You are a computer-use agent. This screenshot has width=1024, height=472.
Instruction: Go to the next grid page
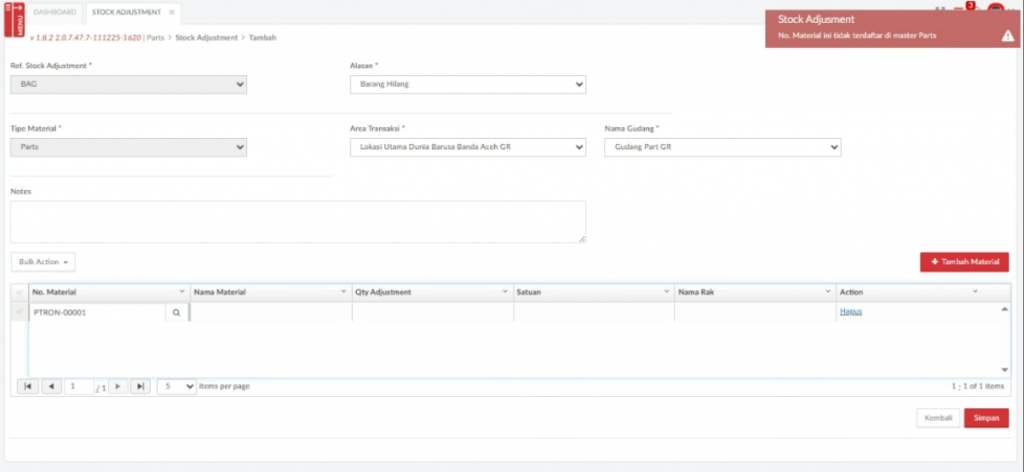pos(118,386)
